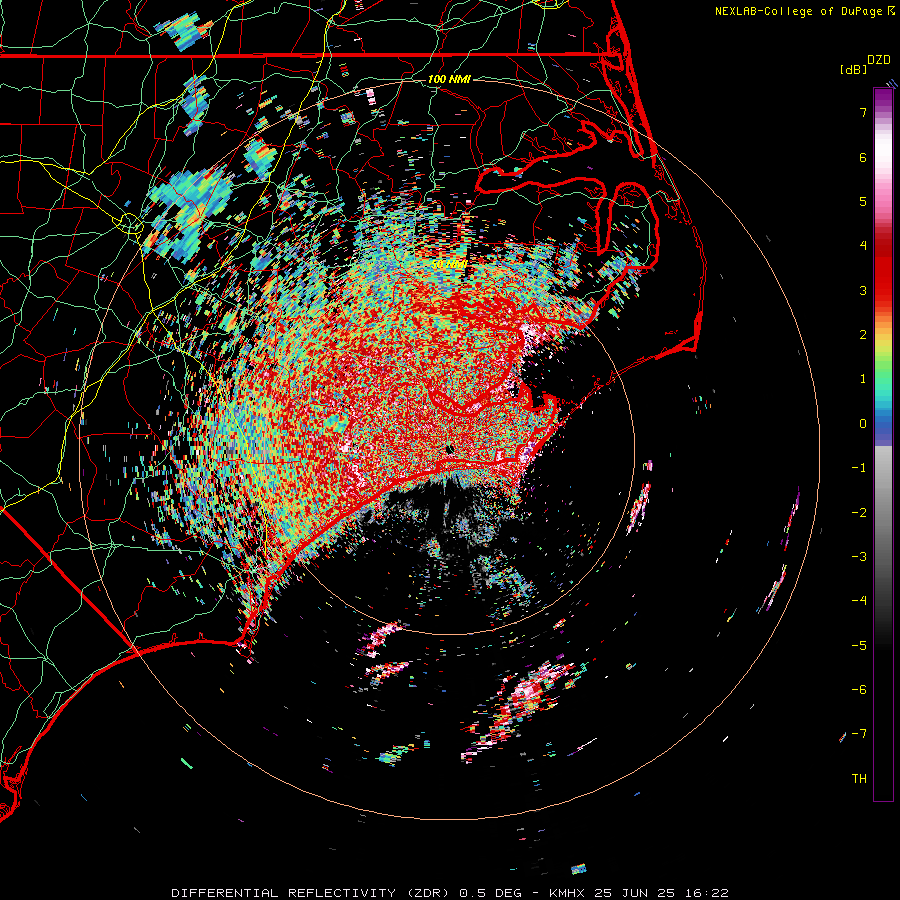Click the DZD product label above scale

(x=879, y=60)
